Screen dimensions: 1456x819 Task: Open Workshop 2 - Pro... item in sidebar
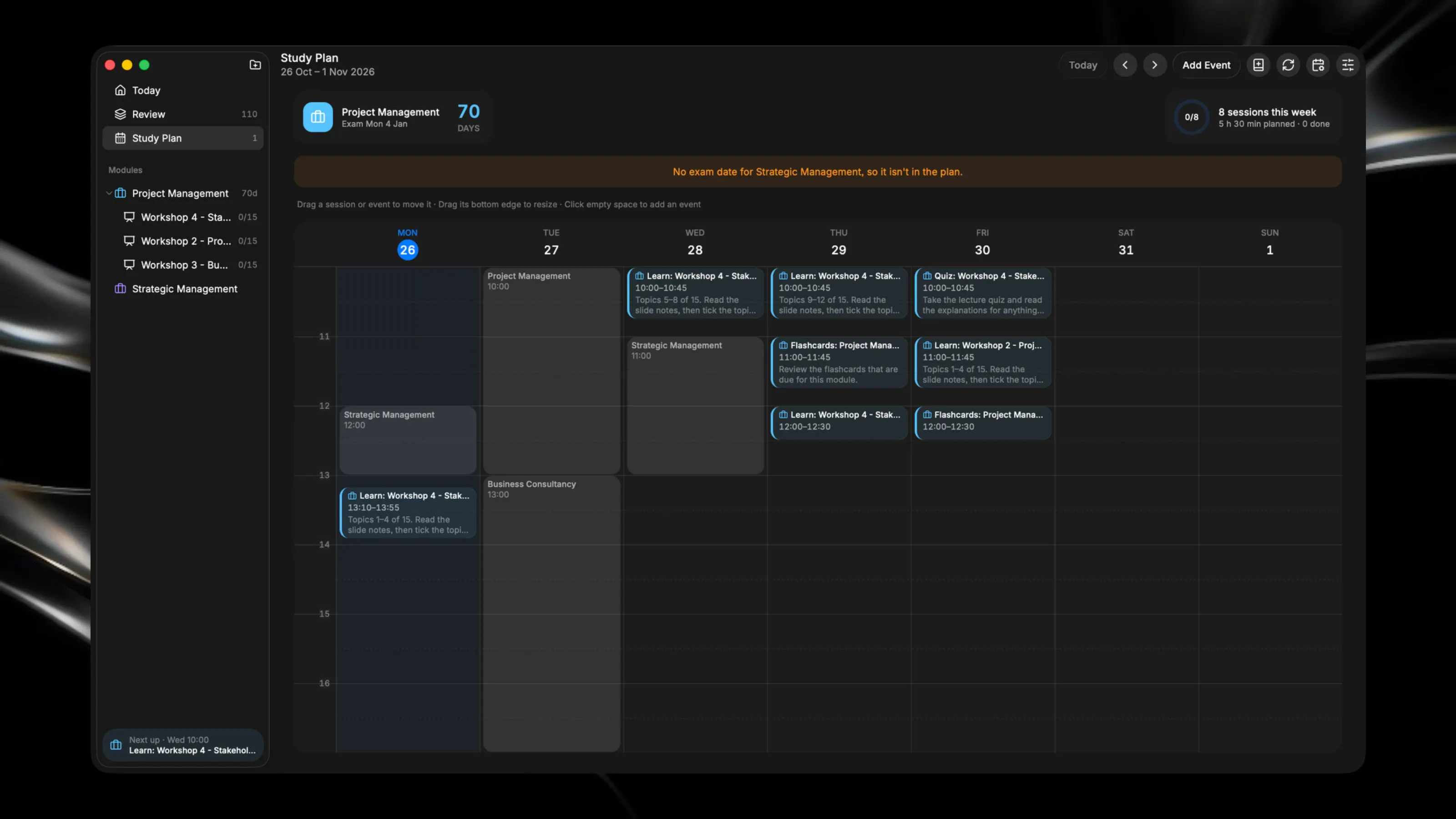pos(182,241)
